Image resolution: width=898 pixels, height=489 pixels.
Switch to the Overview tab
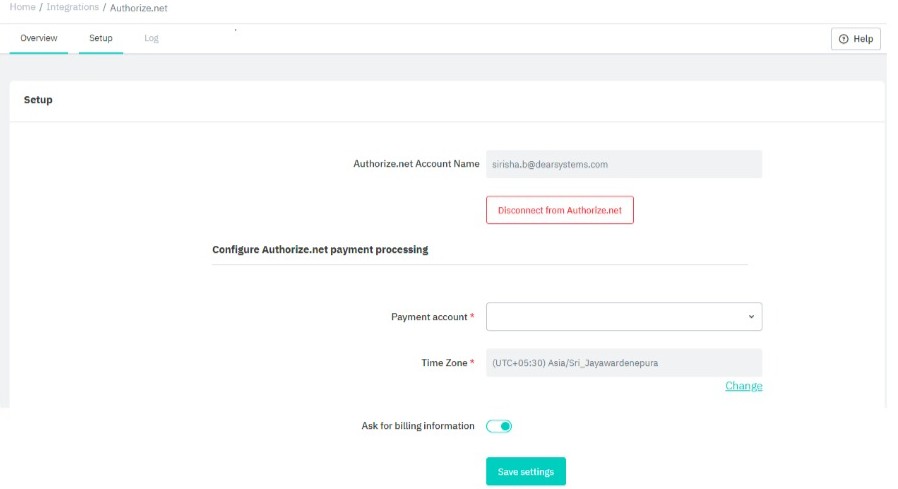pos(39,38)
